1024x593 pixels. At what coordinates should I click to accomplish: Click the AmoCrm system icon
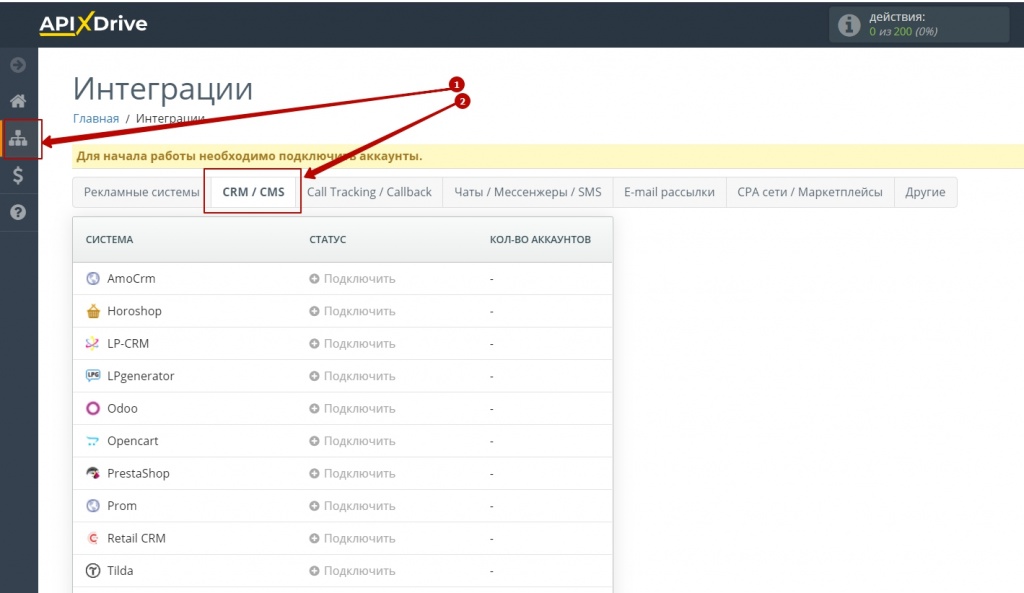[93, 278]
